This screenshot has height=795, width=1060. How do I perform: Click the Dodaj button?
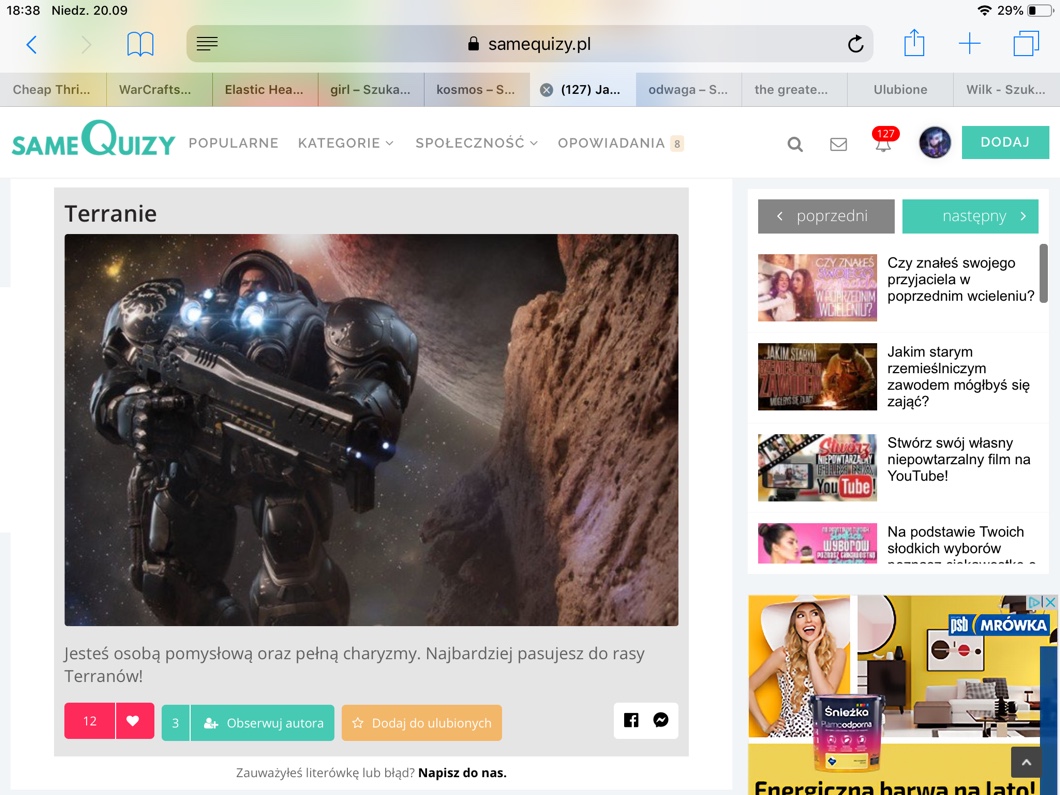pos(1004,142)
